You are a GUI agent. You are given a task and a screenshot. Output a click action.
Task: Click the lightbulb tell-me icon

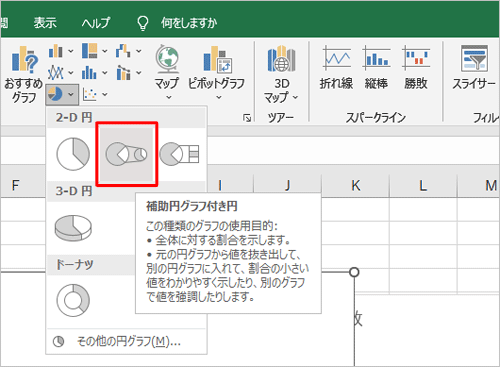(x=143, y=23)
